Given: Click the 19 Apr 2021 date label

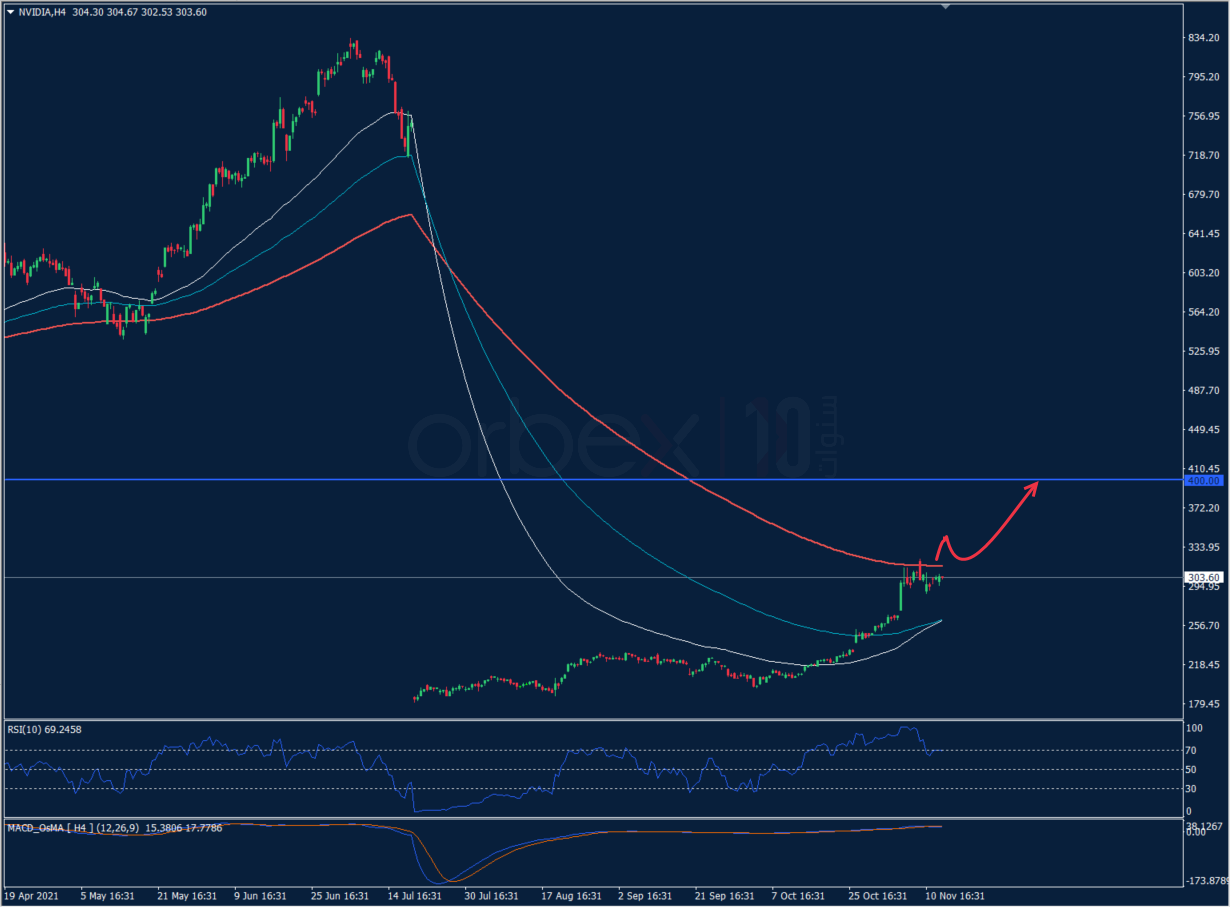Looking at the screenshot, I should pyautogui.click(x=33, y=896).
